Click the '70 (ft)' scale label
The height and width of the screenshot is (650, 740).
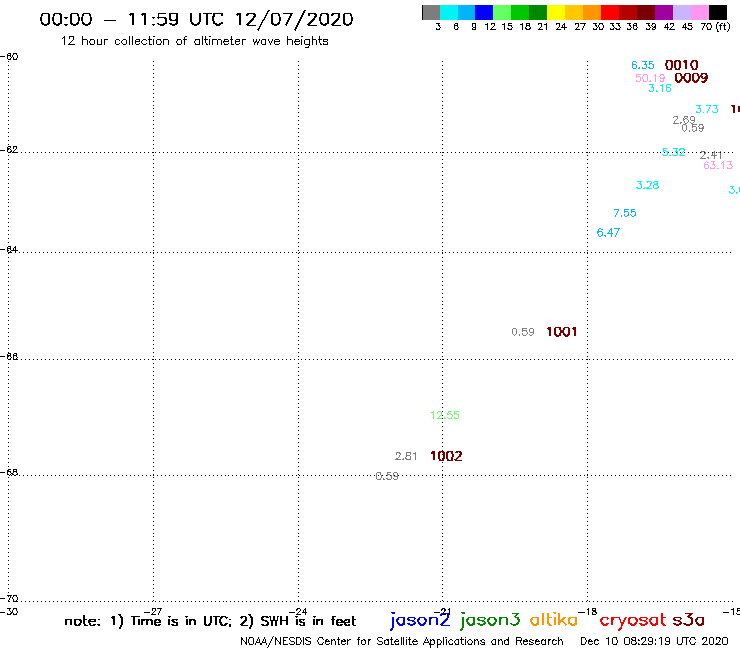[715, 27]
